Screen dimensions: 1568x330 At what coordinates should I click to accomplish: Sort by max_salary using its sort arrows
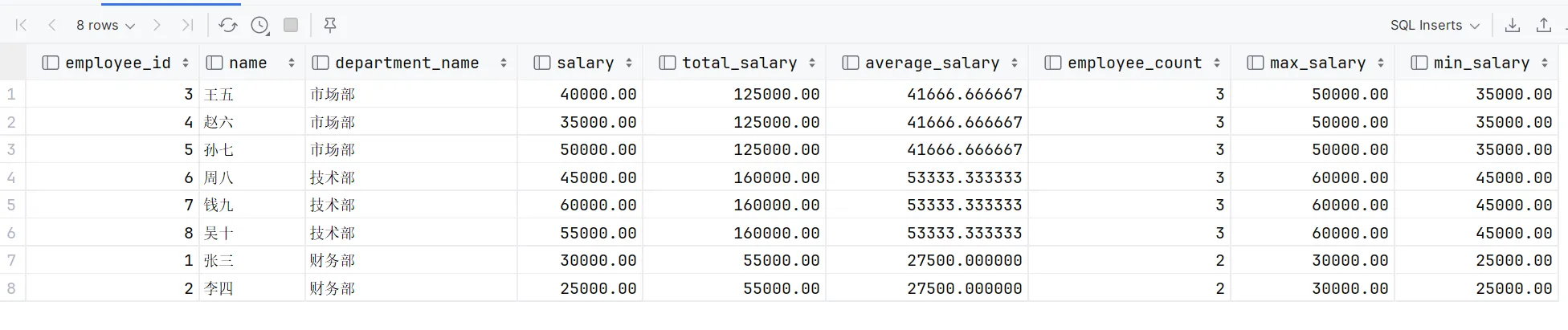tap(1381, 63)
